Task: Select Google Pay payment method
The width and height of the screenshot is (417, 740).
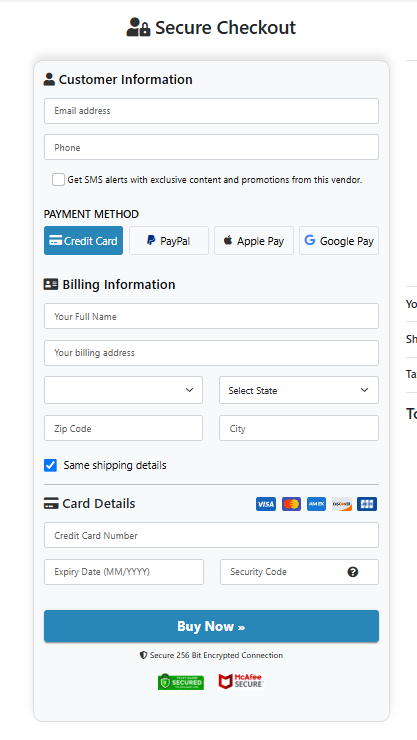Action: (x=339, y=241)
